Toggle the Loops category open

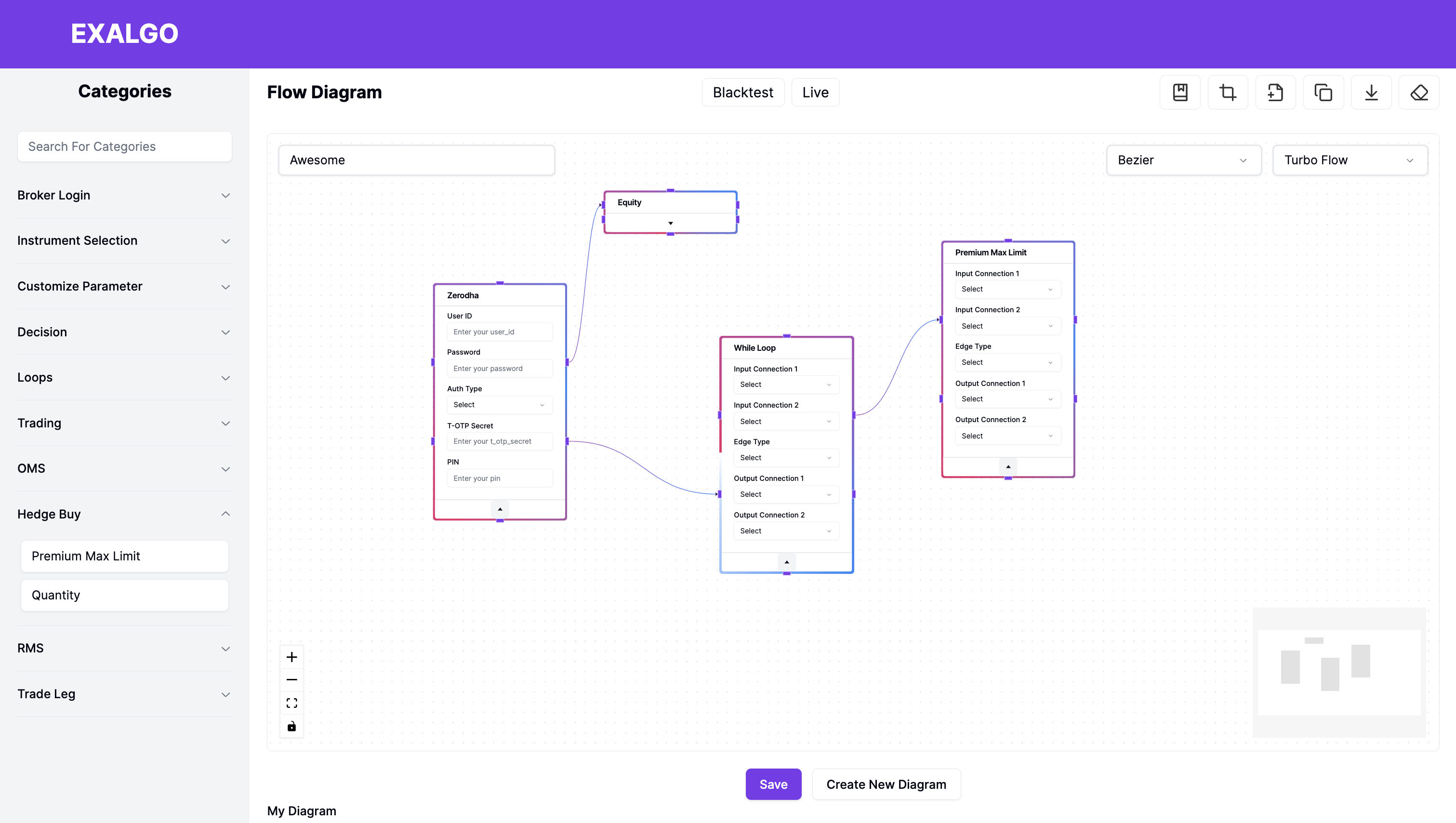coord(125,378)
